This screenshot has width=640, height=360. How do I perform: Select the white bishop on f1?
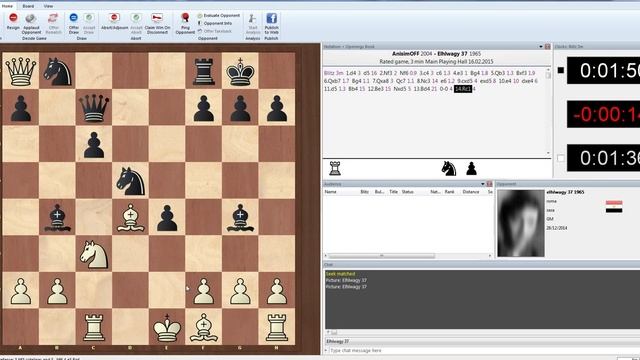204,327
